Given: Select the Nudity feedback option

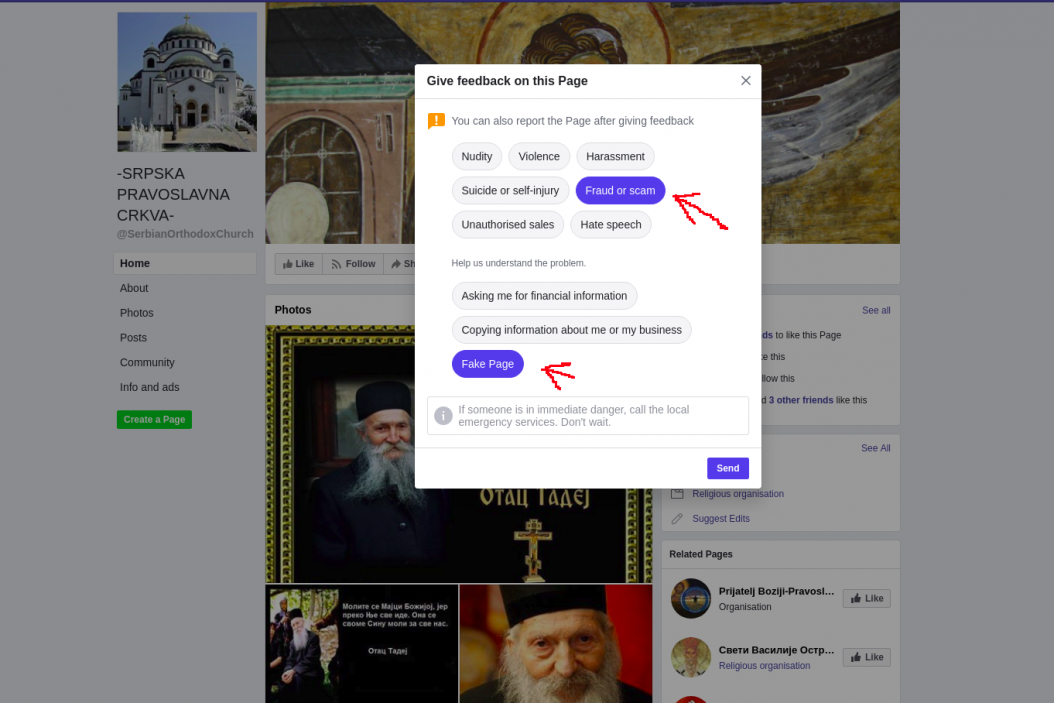Looking at the screenshot, I should coord(477,157).
